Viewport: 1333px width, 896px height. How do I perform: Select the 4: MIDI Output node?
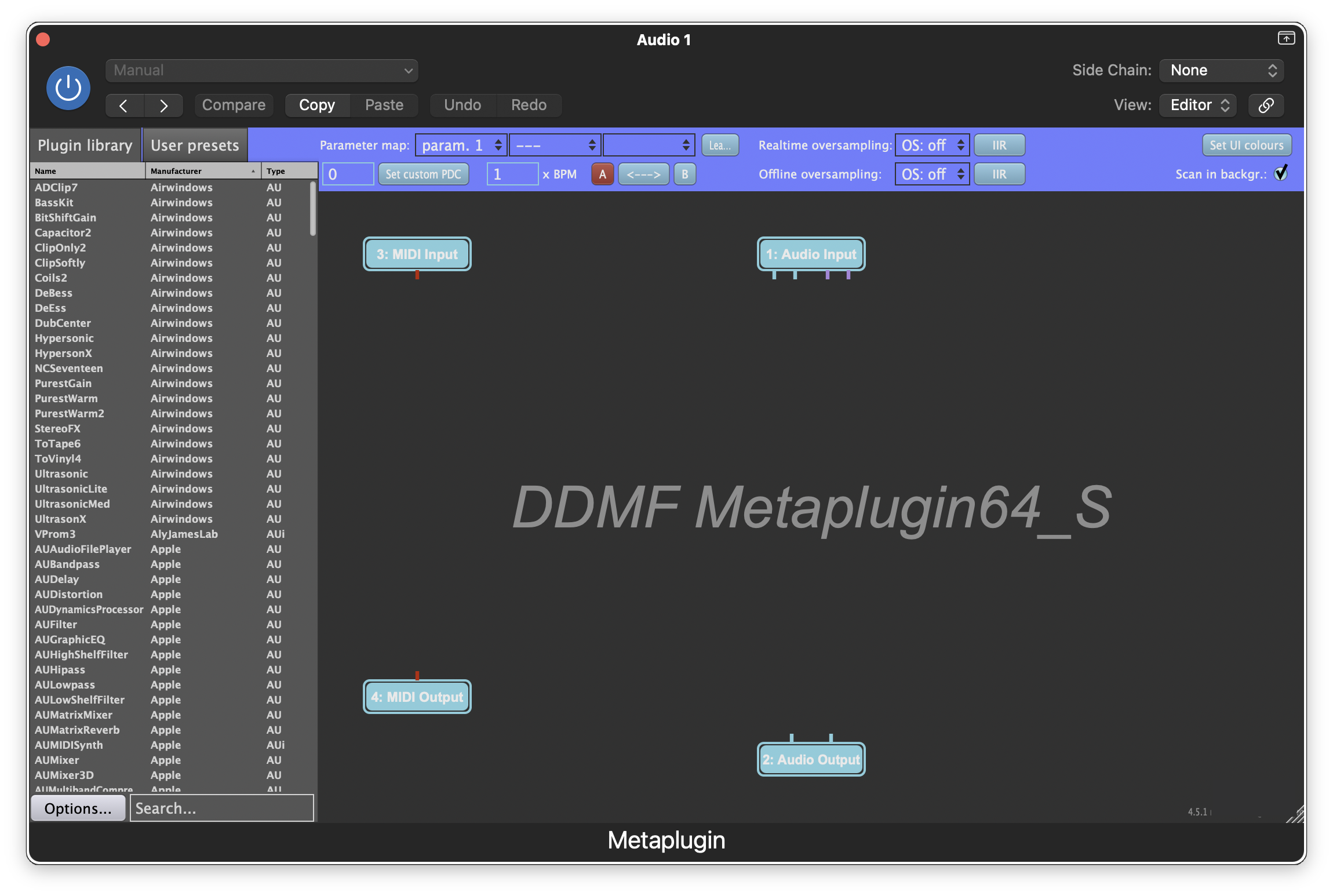tap(417, 697)
